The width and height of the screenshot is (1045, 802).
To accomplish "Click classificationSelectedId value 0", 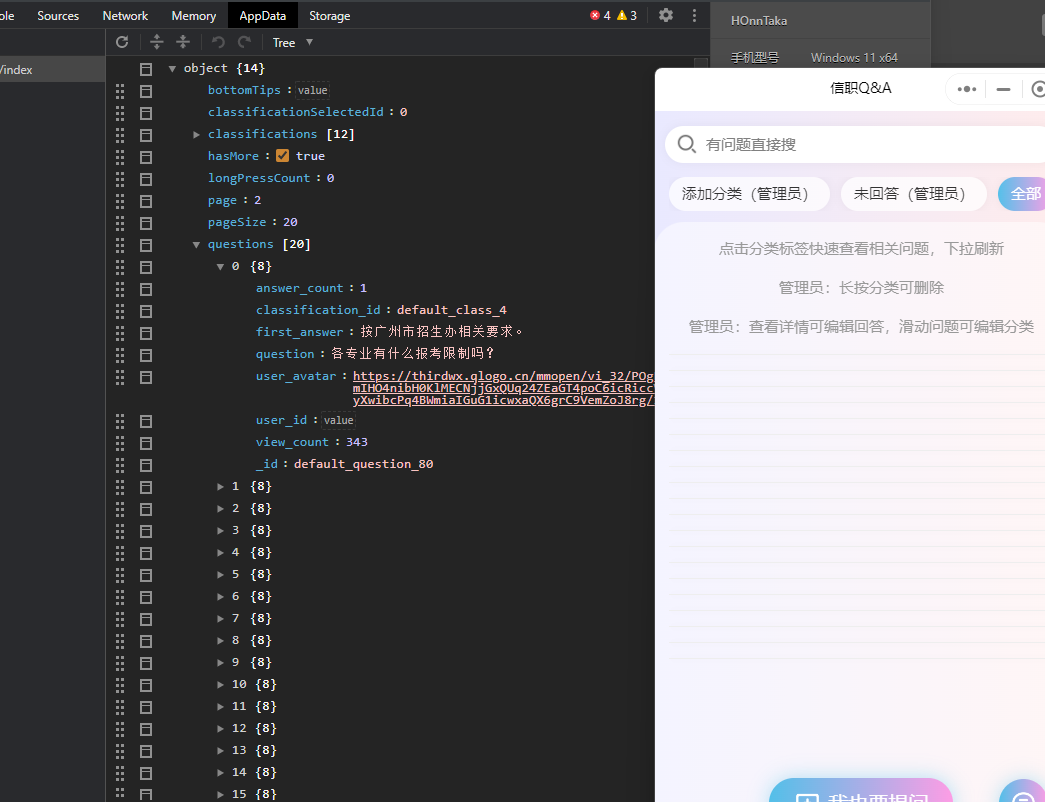I will pos(403,113).
